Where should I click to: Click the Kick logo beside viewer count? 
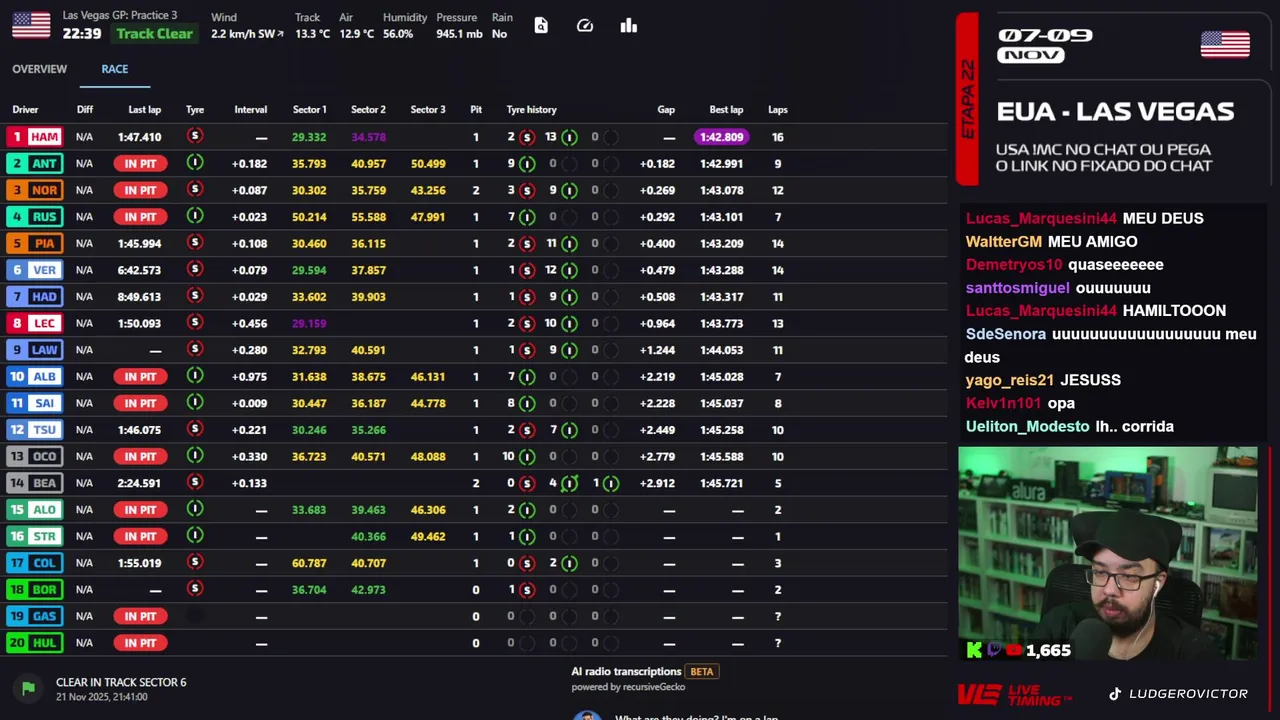click(974, 650)
